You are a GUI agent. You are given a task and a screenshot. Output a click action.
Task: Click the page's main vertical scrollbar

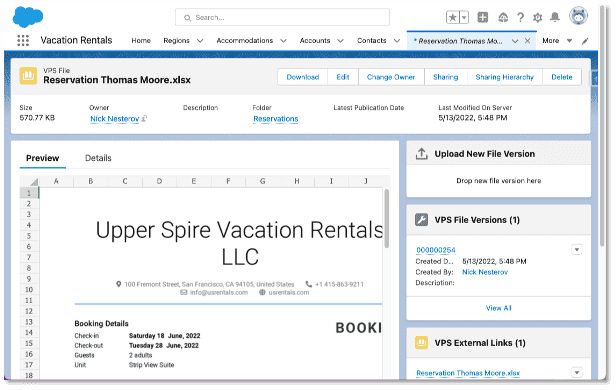(602, 126)
